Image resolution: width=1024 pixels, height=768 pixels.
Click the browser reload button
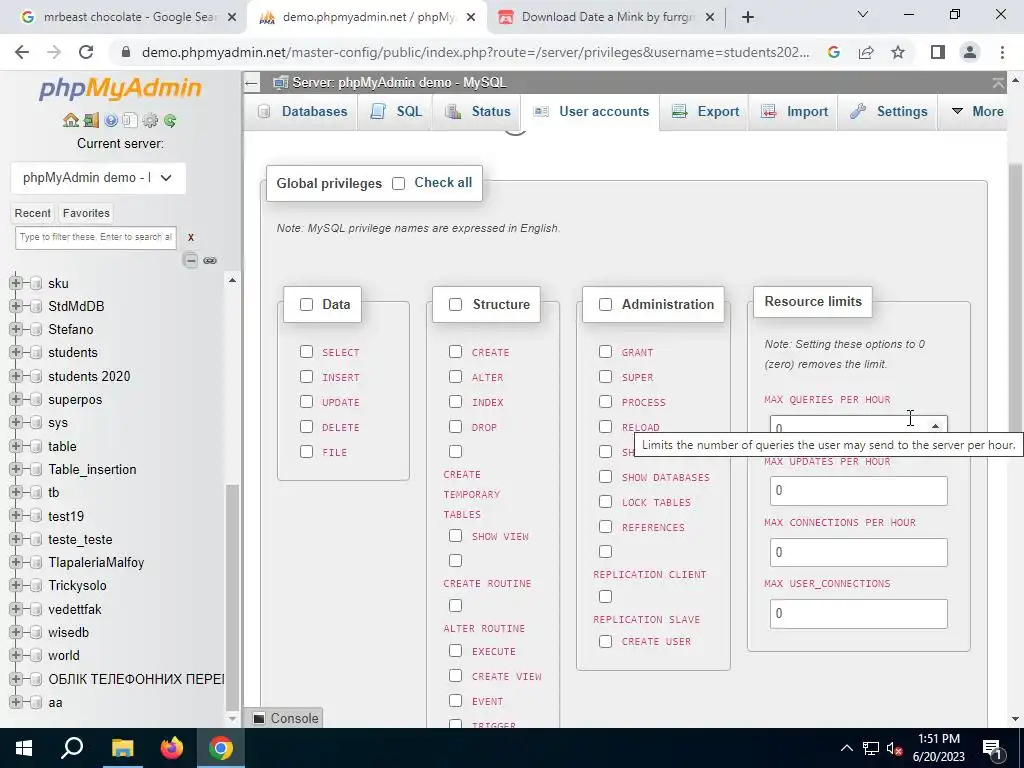point(86,52)
